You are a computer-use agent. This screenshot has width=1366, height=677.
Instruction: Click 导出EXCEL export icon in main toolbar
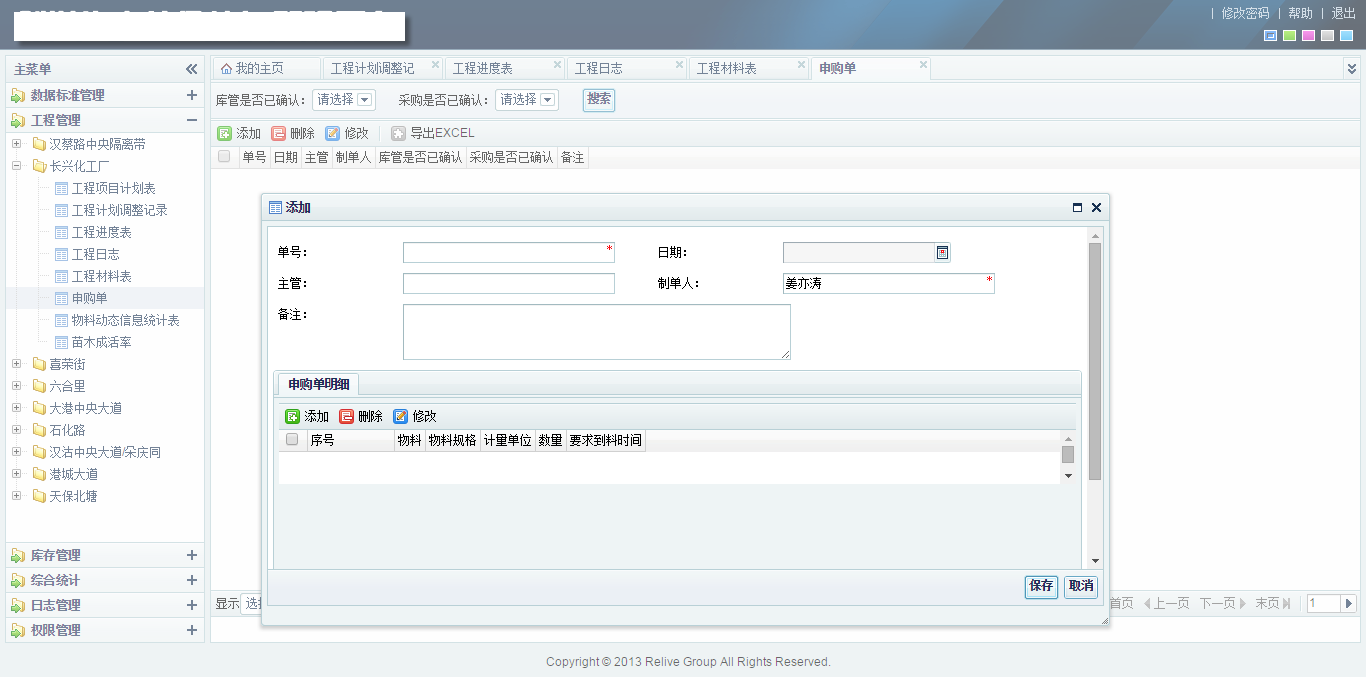(399, 133)
